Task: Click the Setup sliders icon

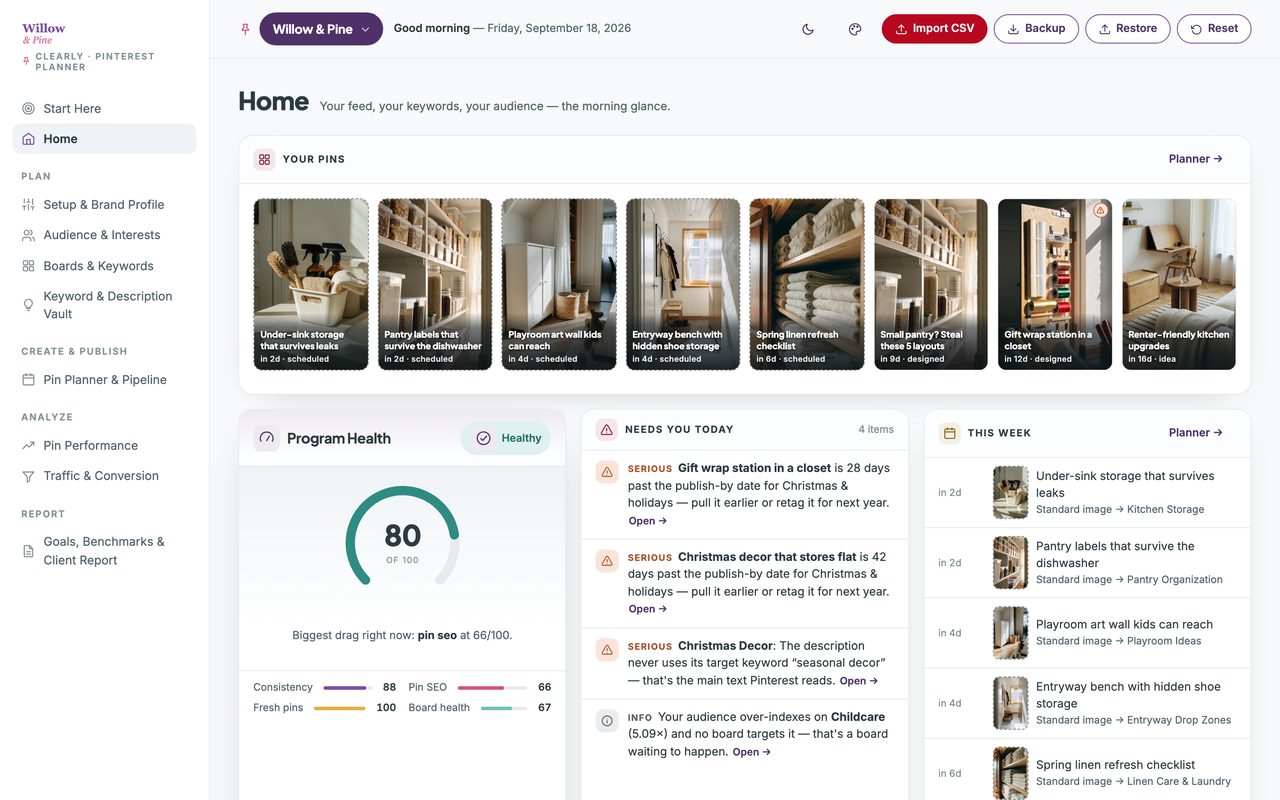Action: [x=28, y=204]
